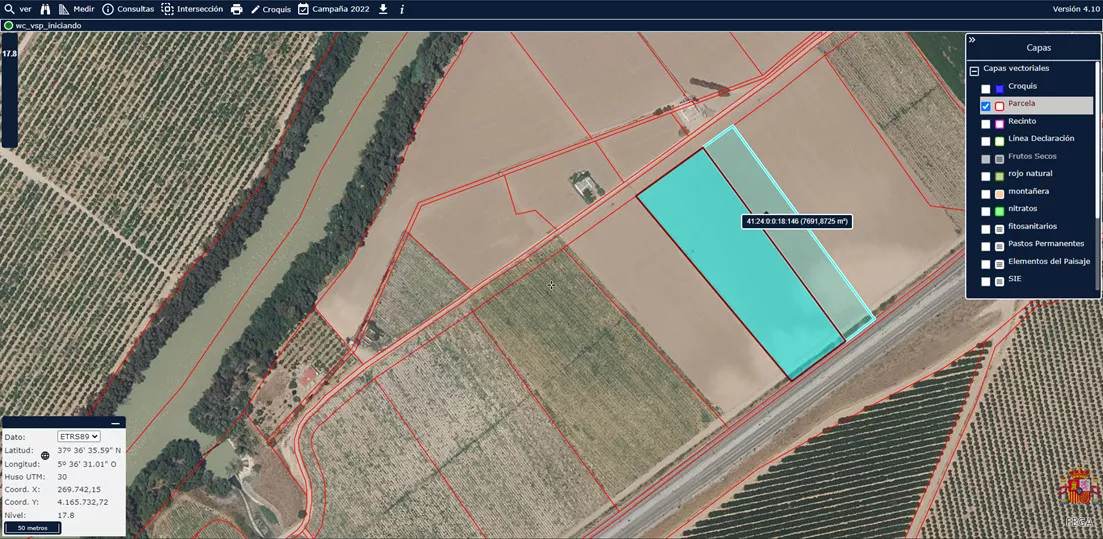The width and height of the screenshot is (1103, 539).
Task: Click the magnifier 'ver' search icon
Action: [10, 9]
